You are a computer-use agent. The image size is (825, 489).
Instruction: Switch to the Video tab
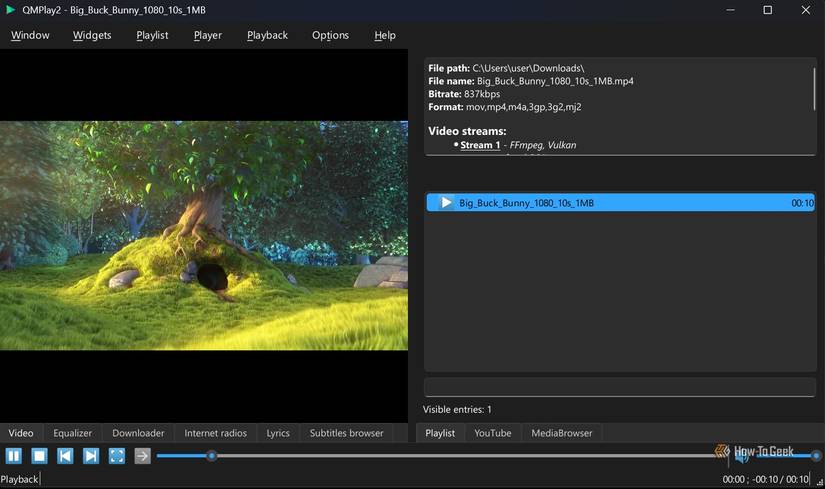[x=21, y=433]
